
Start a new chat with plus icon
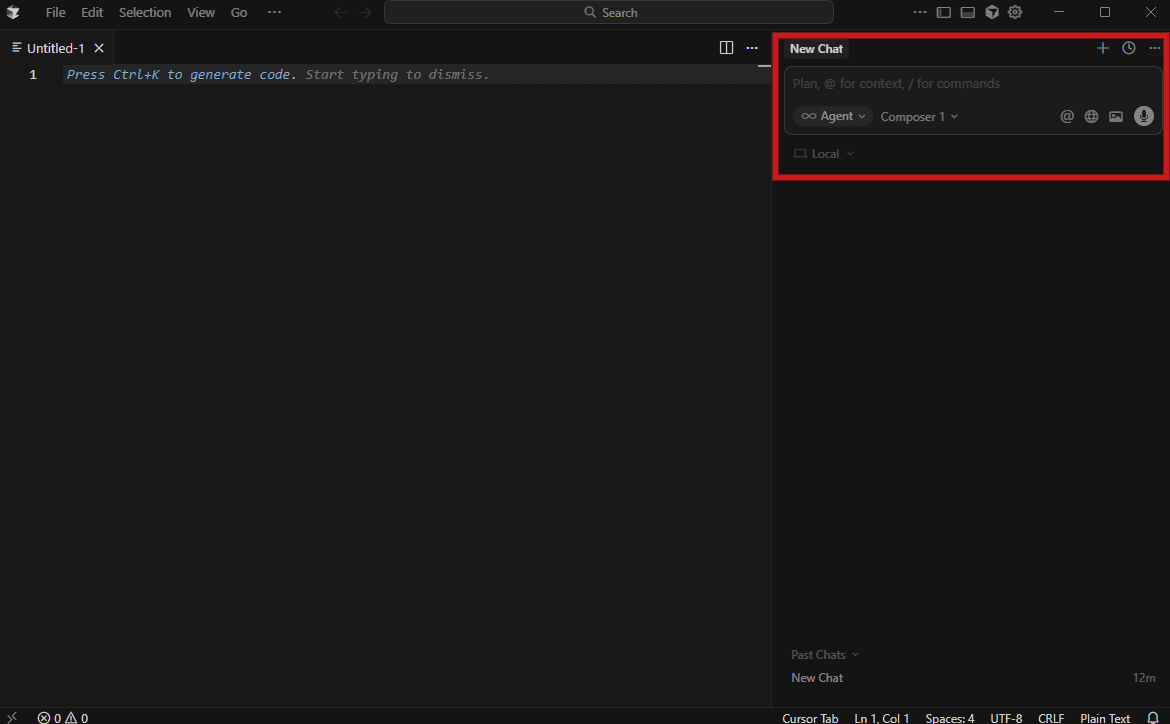tap(1103, 48)
